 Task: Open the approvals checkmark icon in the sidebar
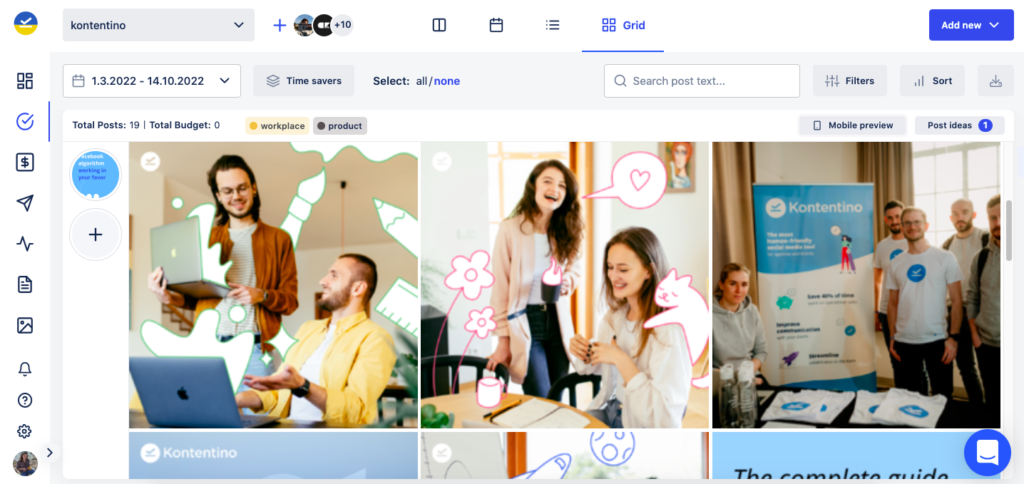point(25,121)
